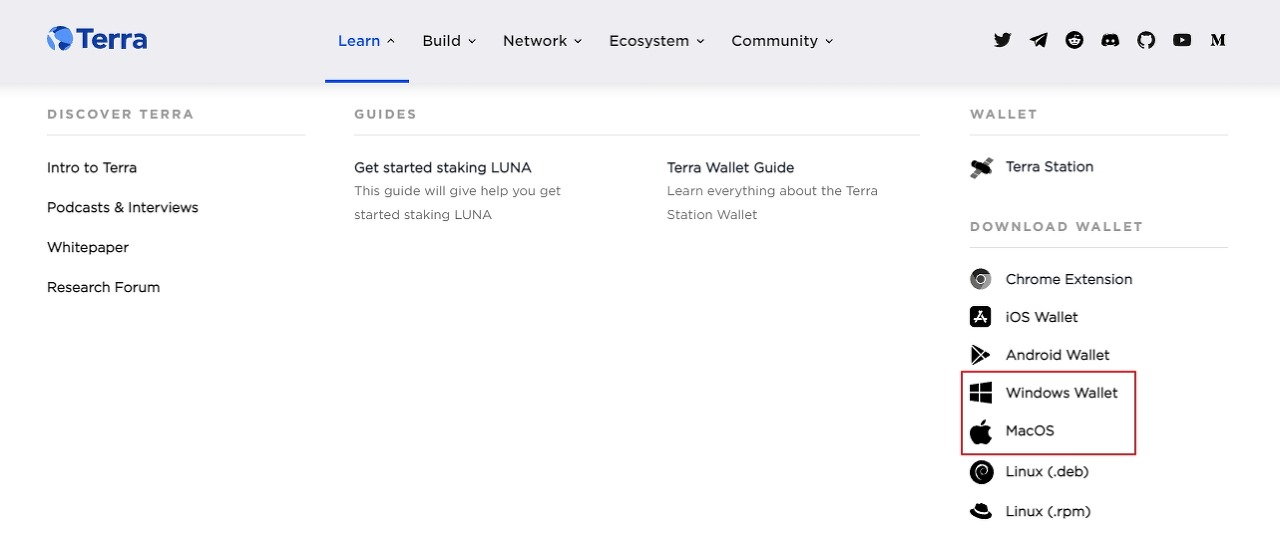Viewport: 1280px width, 553px height.
Task: Click the Terra logo in the header
Action: pos(97,40)
